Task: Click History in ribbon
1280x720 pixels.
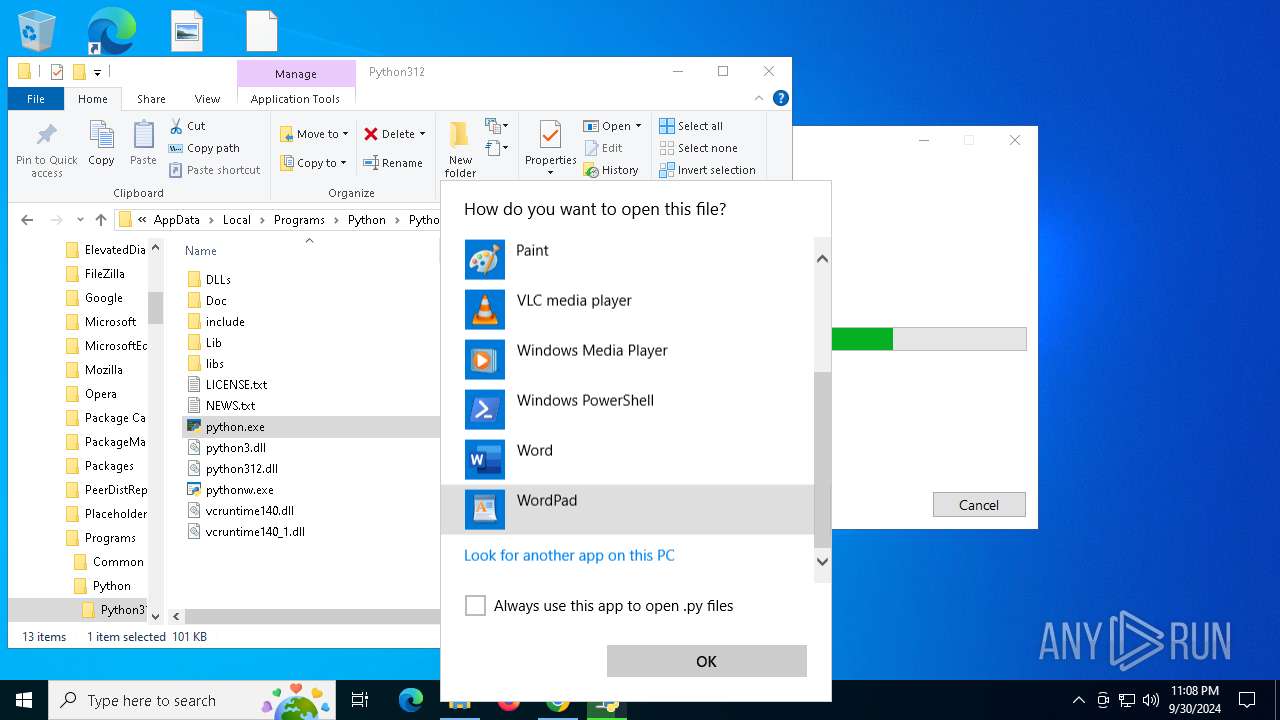Action: pos(611,170)
